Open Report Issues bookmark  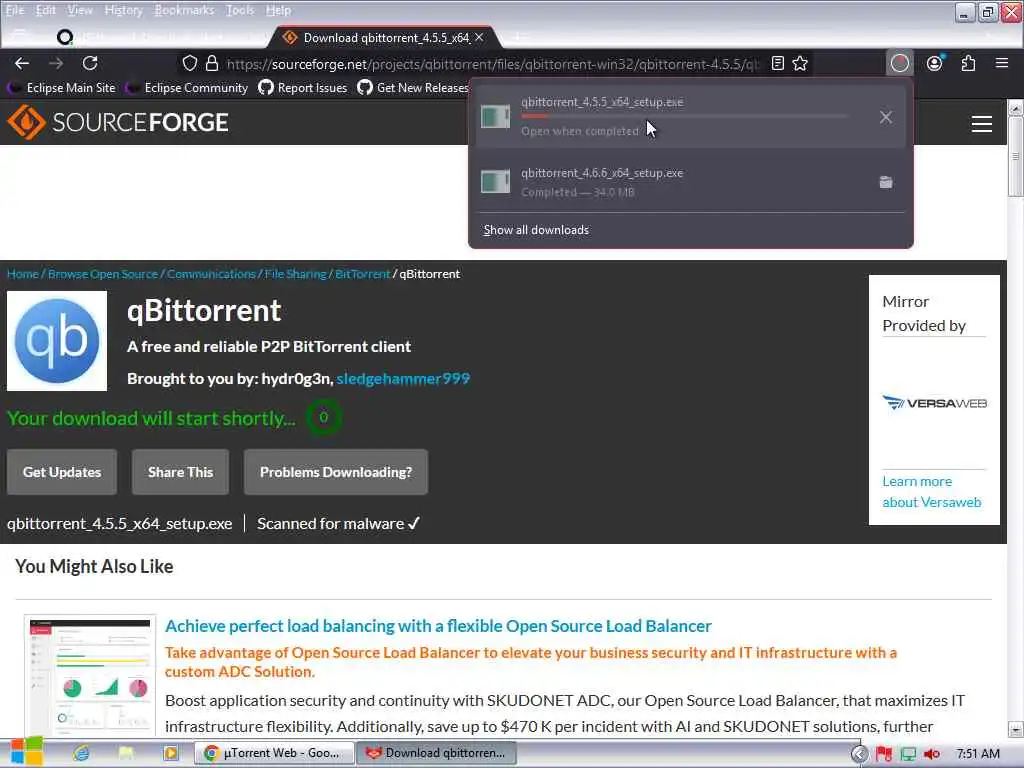(x=302, y=88)
